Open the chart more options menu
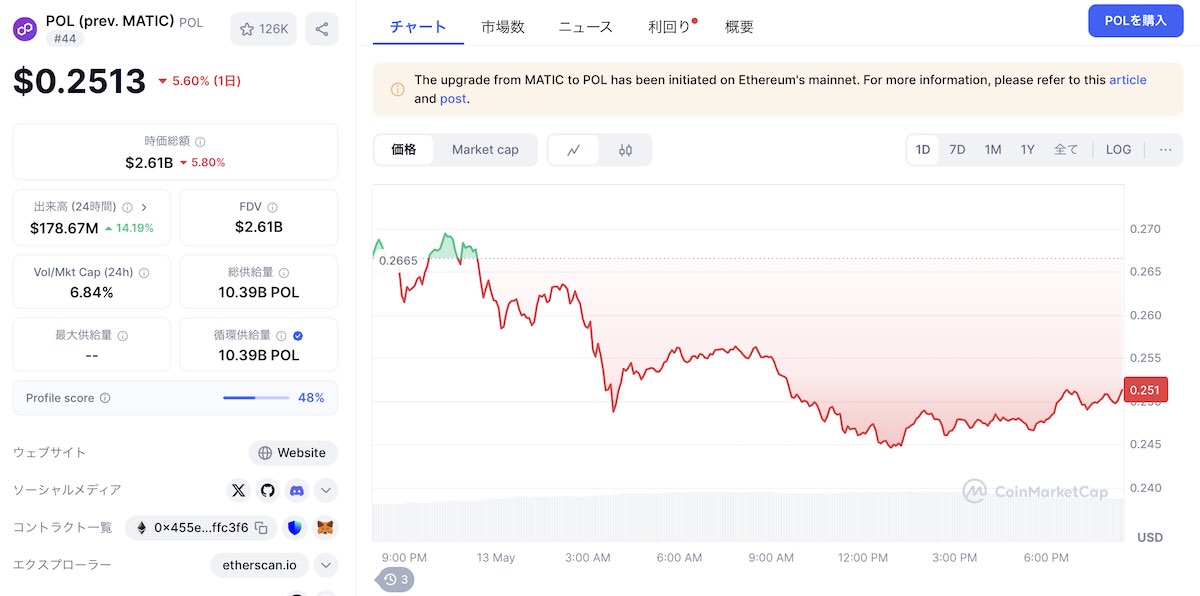 1165,150
